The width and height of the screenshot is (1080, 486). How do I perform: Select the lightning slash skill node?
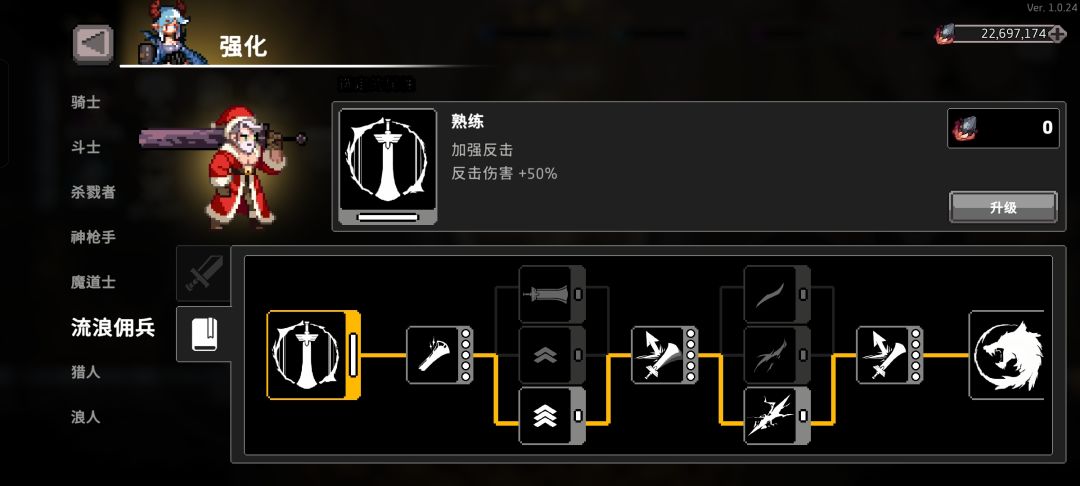click(777, 415)
